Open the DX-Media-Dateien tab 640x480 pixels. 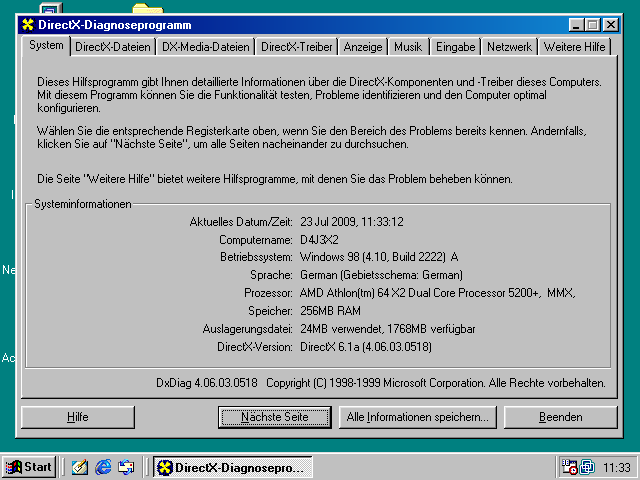tap(205, 47)
